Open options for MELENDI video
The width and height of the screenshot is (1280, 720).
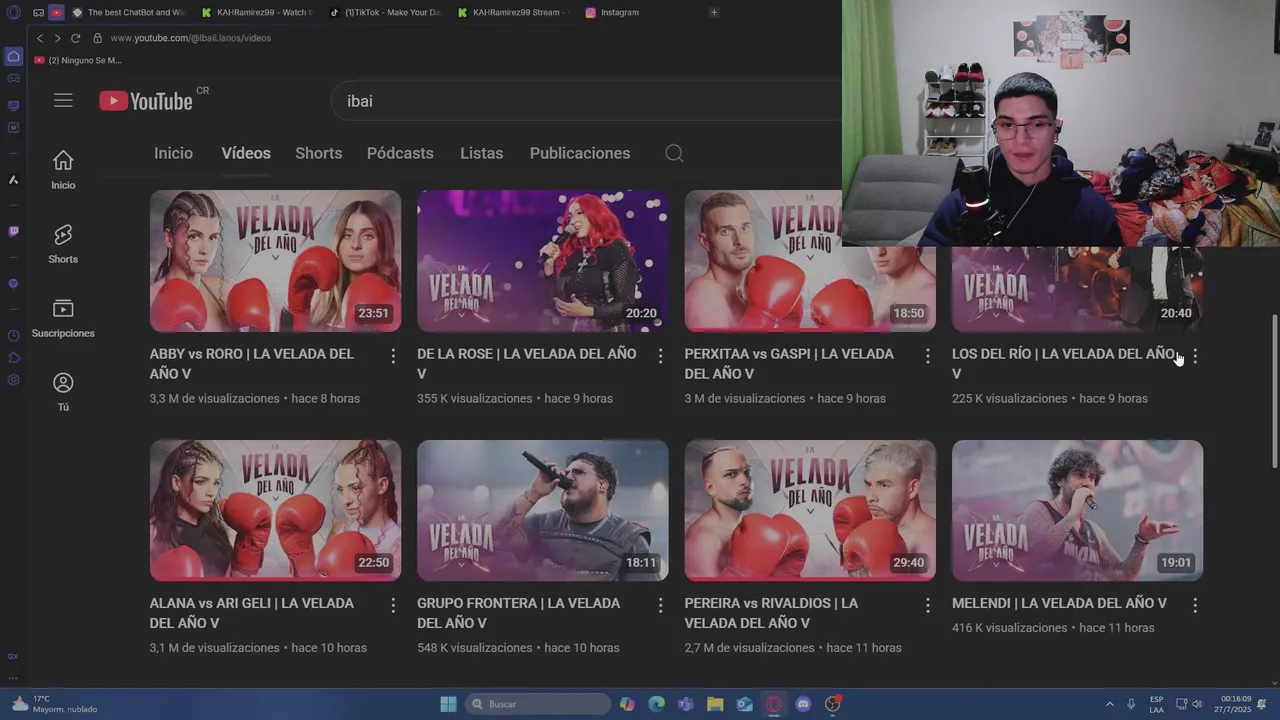click(1195, 605)
